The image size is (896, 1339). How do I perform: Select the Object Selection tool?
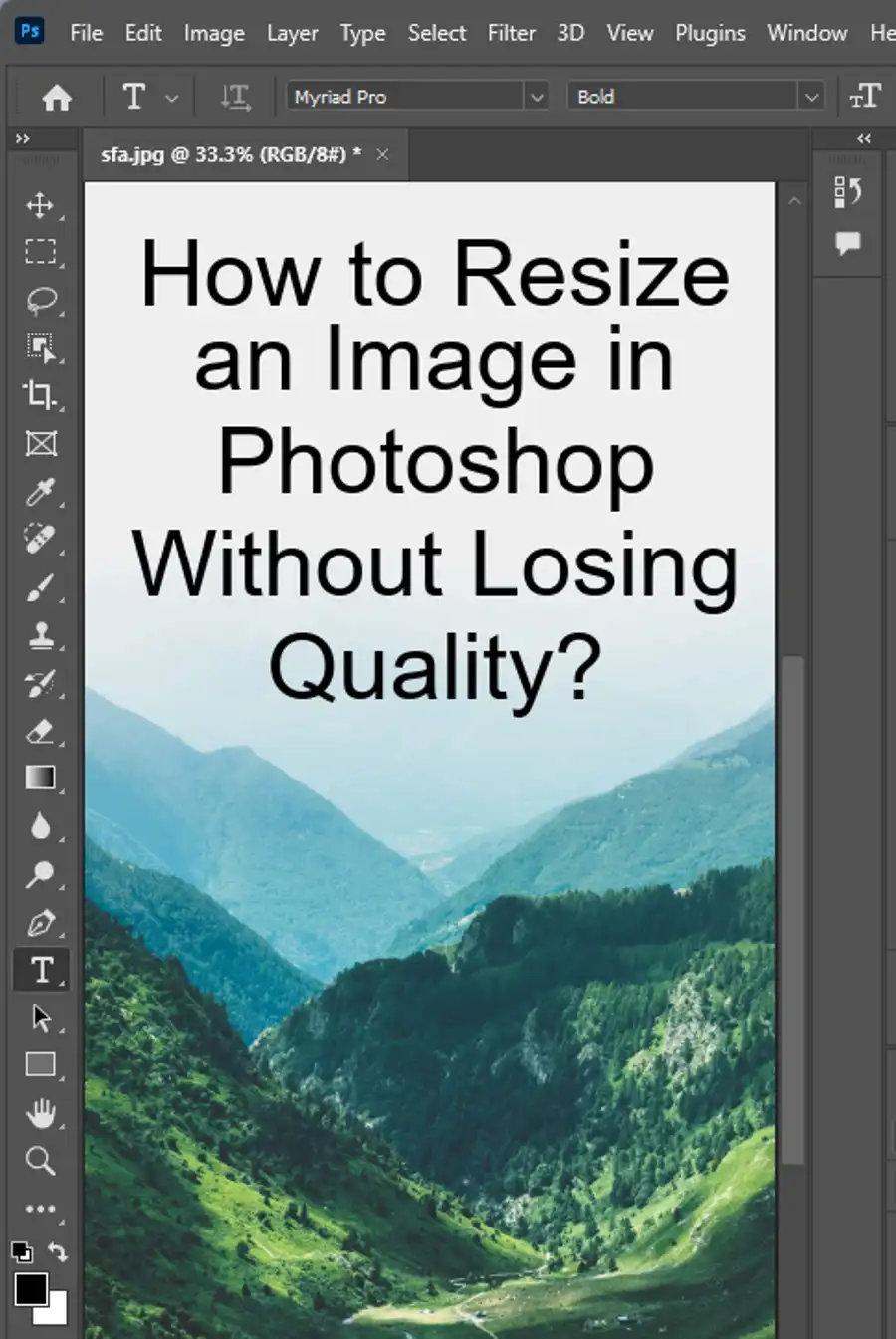[40, 347]
